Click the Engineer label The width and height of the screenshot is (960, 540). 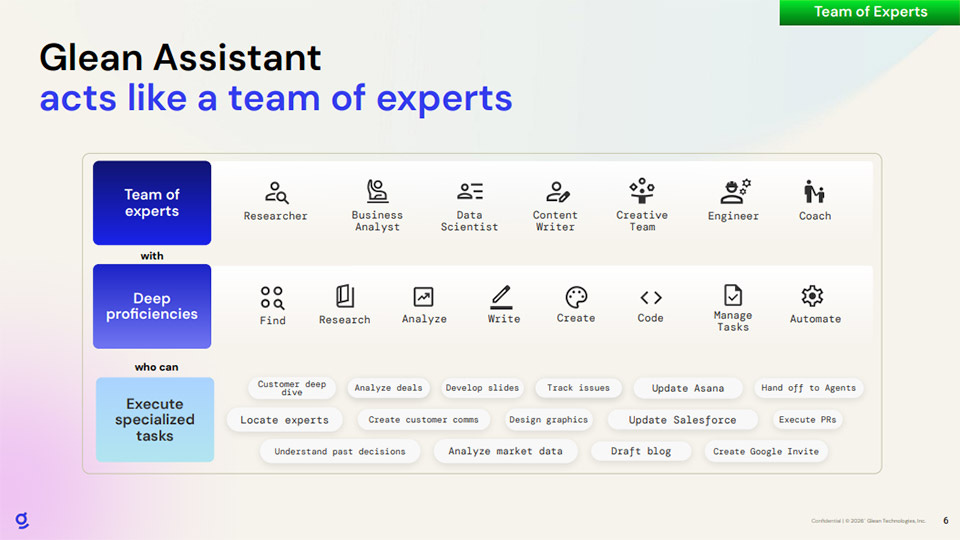click(733, 216)
